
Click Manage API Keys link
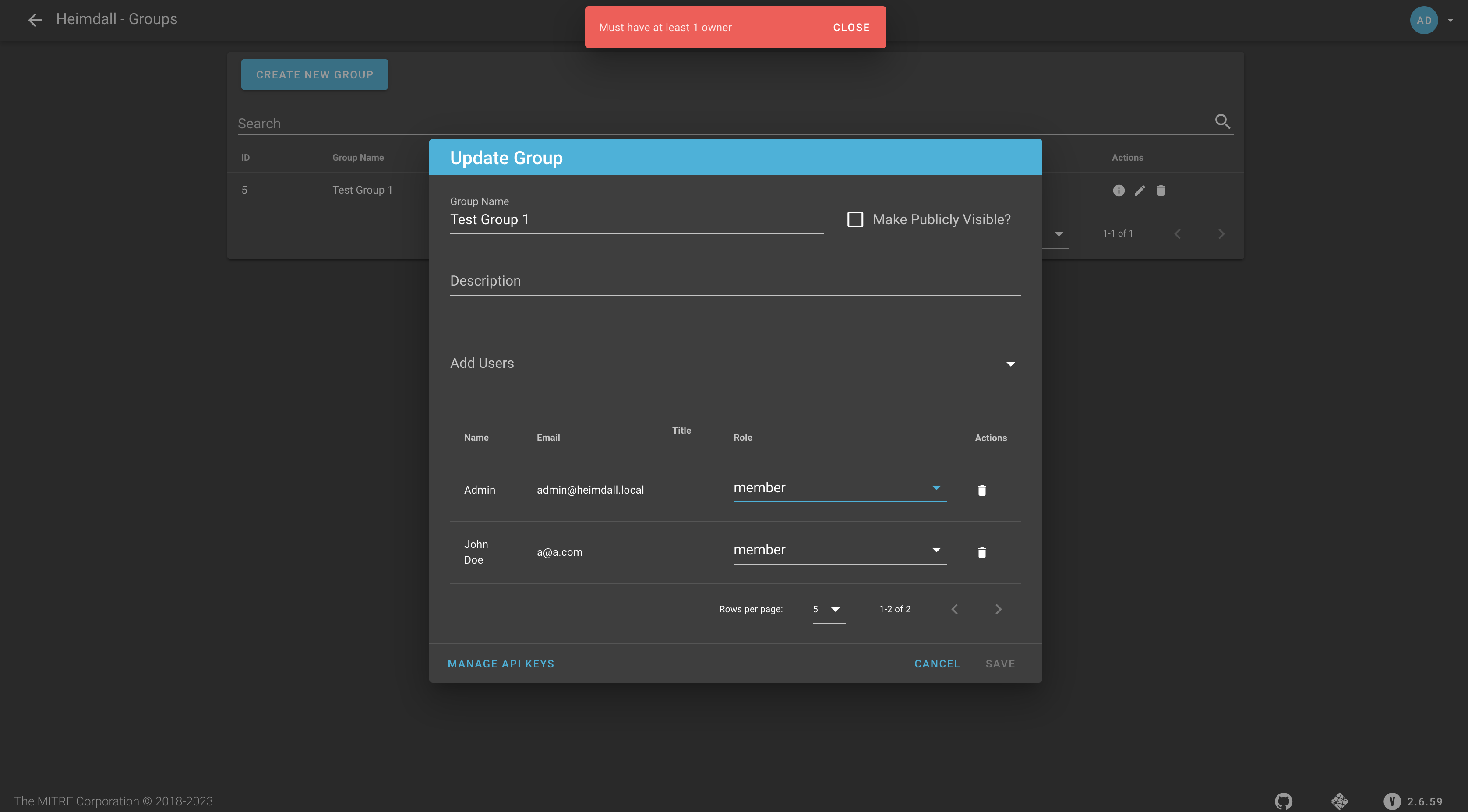tap(500, 663)
